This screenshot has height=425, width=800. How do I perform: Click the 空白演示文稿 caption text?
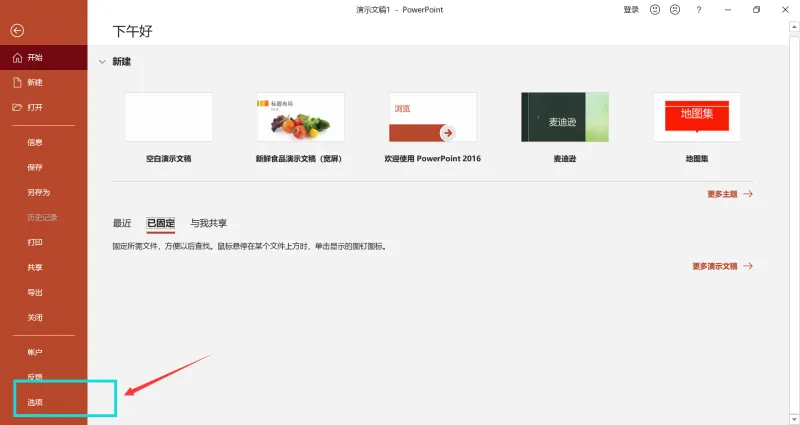click(168, 159)
